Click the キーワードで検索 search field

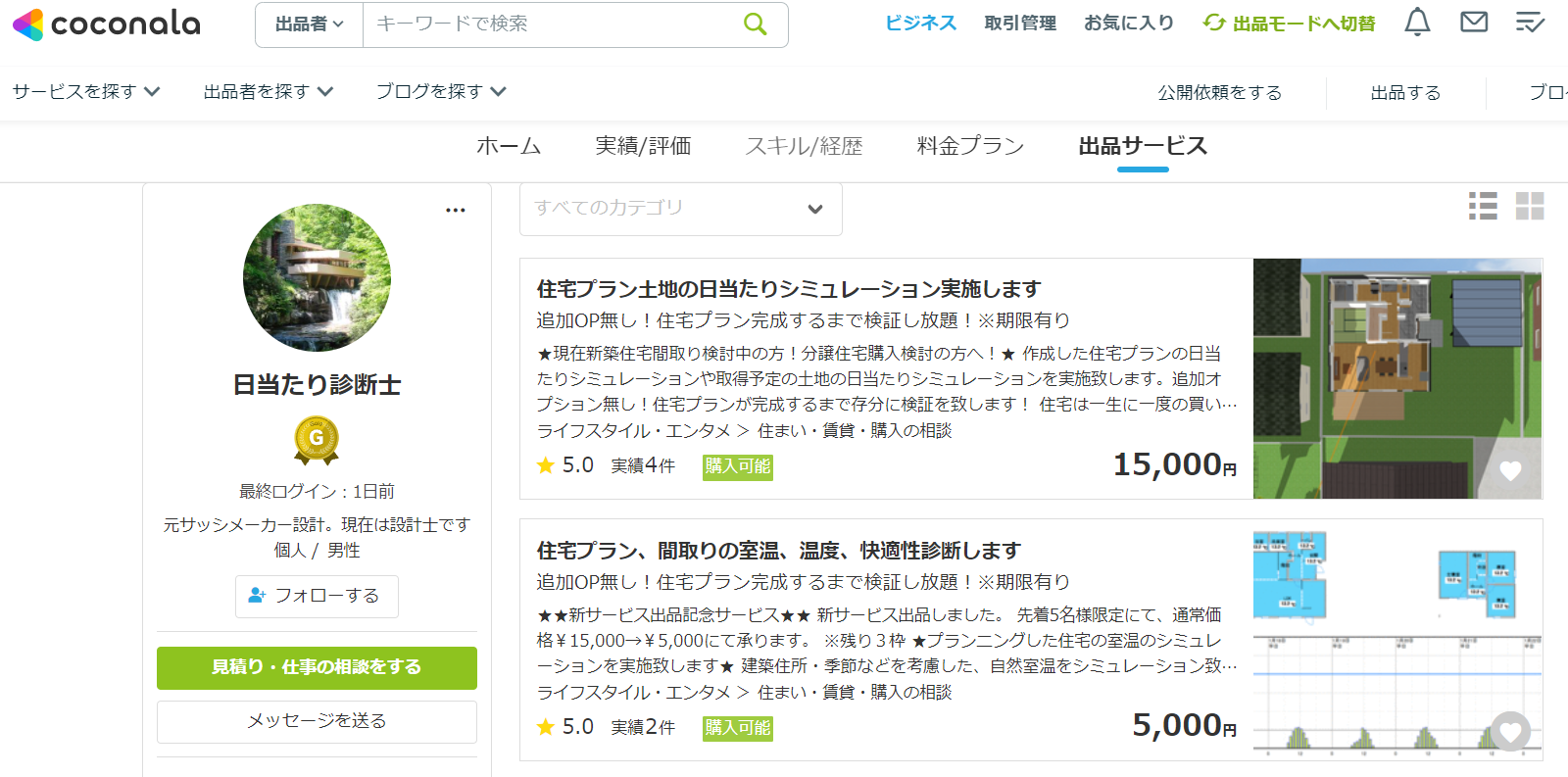[549, 24]
